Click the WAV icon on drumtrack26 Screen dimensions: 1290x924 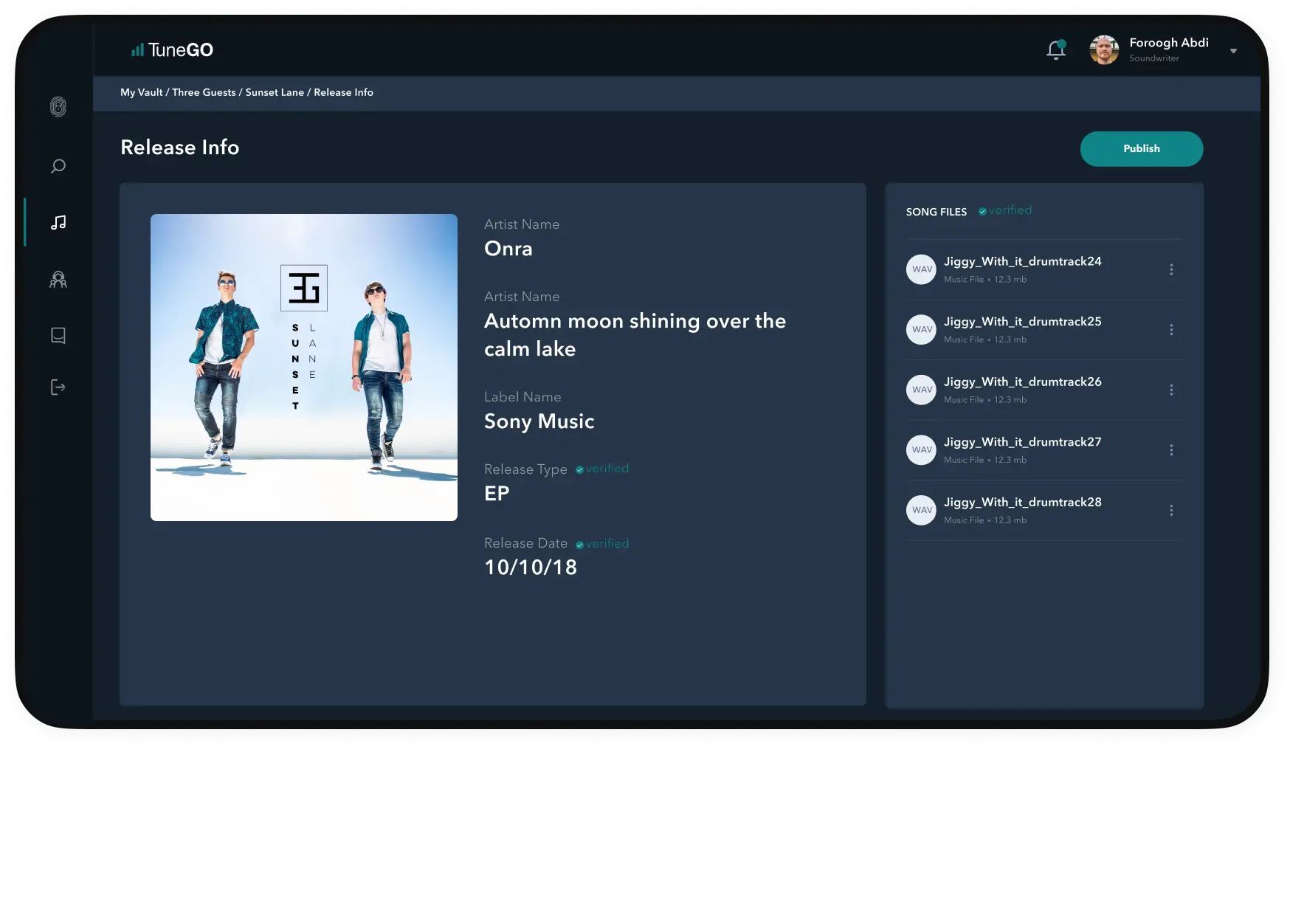point(920,390)
